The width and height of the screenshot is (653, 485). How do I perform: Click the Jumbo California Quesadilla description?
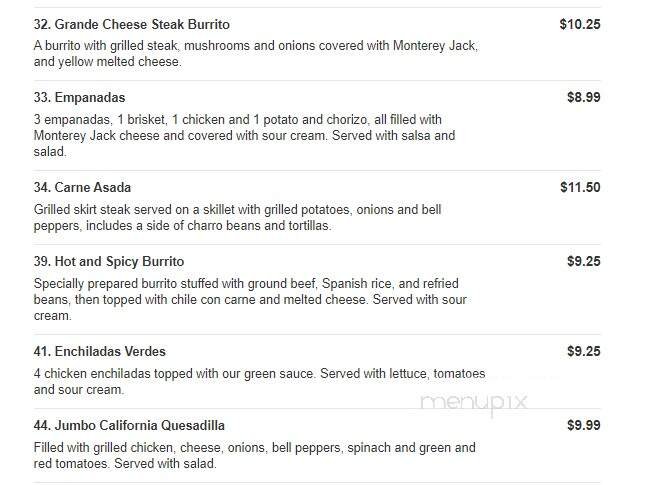tap(254, 456)
